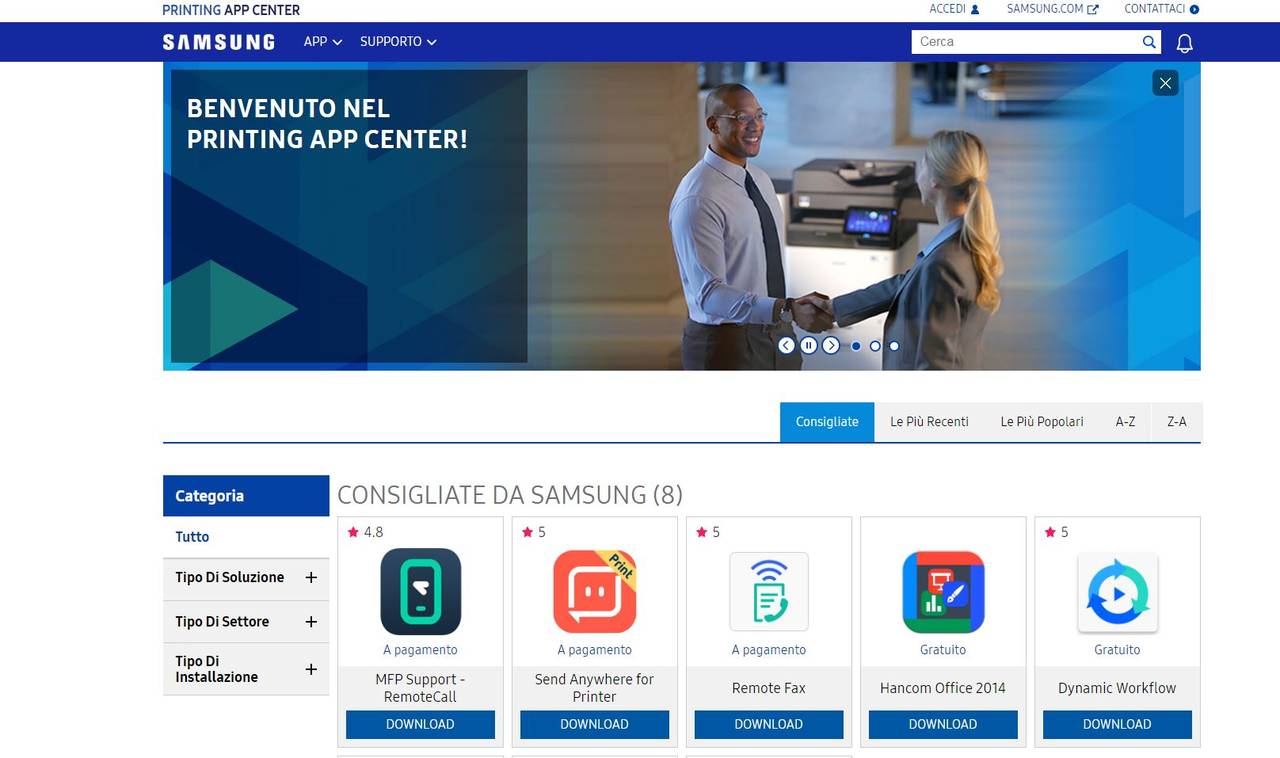Viewport: 1280px width, 758px height.
Task: Expand the Tipo Di Settore category
Action: (310, 622)
